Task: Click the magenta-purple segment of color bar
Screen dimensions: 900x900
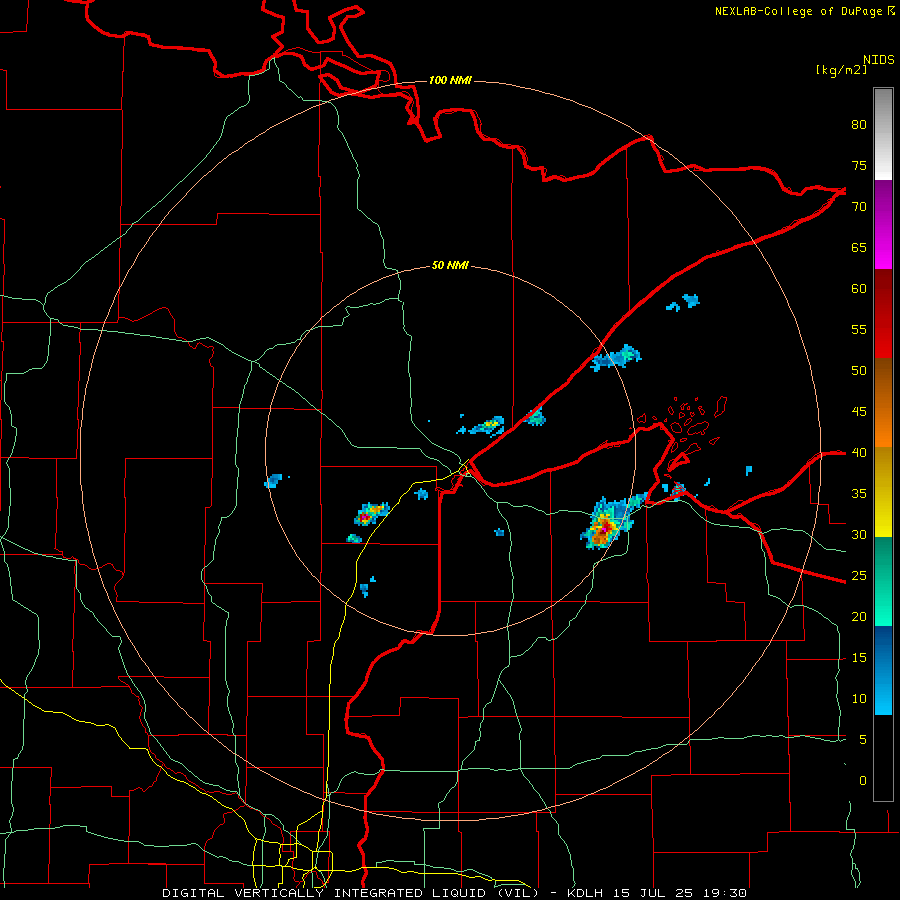Action: 883,224
